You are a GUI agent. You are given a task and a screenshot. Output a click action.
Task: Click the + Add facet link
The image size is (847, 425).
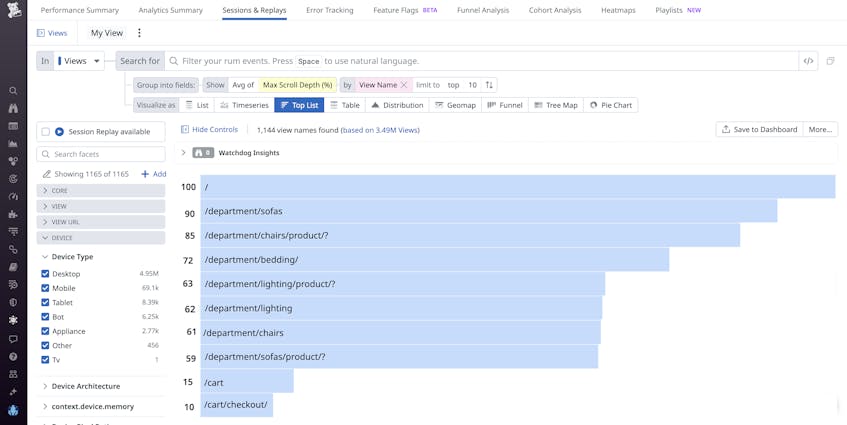(154, 174)
